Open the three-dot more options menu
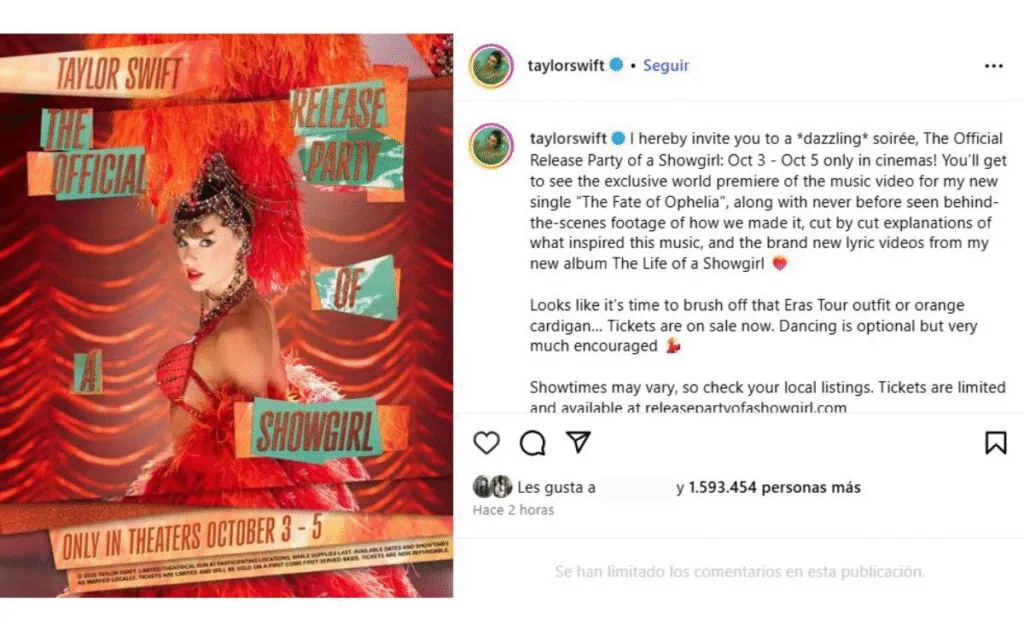This screenshot has height=631, width=1024. point(993,66)
